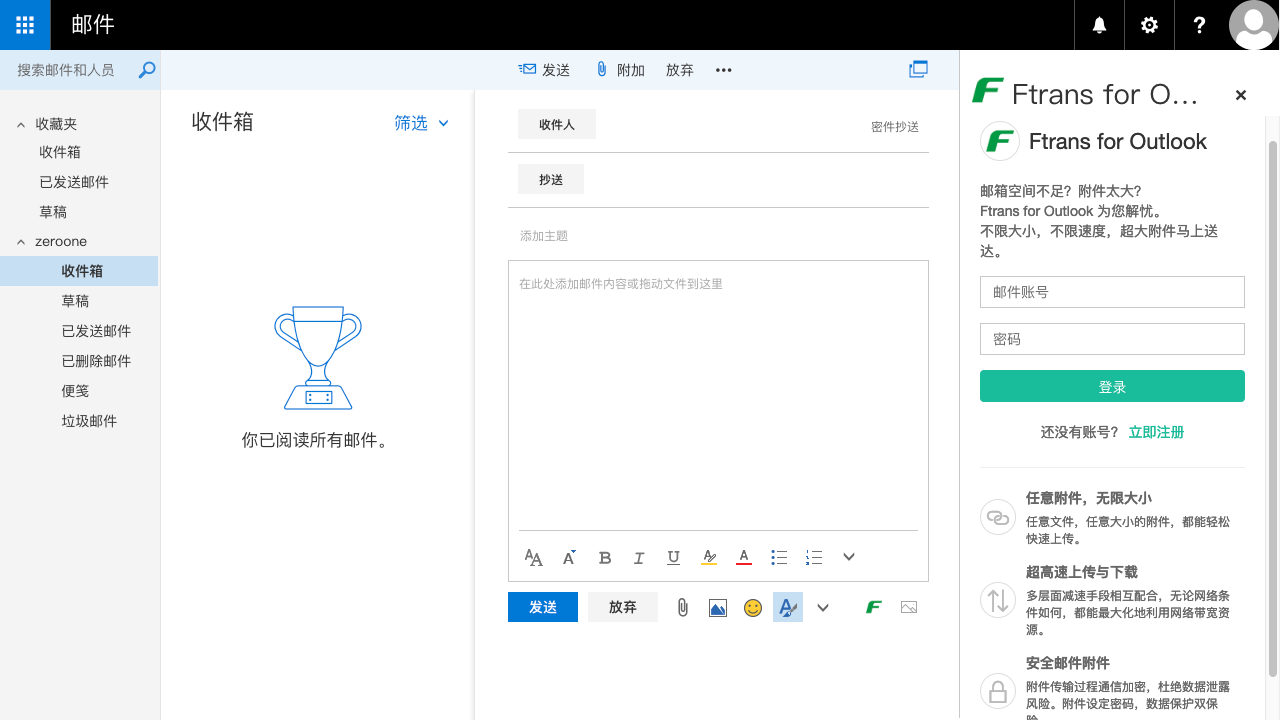Open the Ftrans attachment icon in compose toolbar
The image size is (1280, 720).
[873, 607]
